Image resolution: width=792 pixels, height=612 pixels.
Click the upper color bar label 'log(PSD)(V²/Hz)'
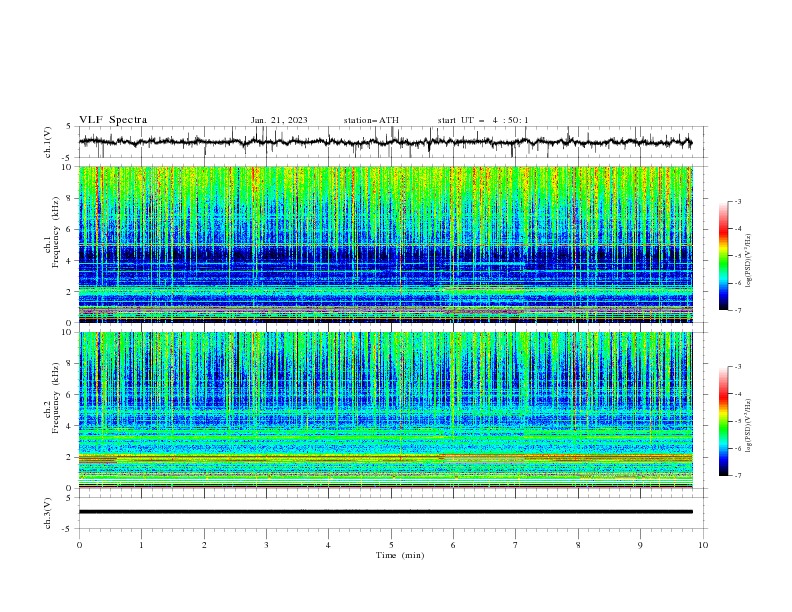[x=748, y=261]
